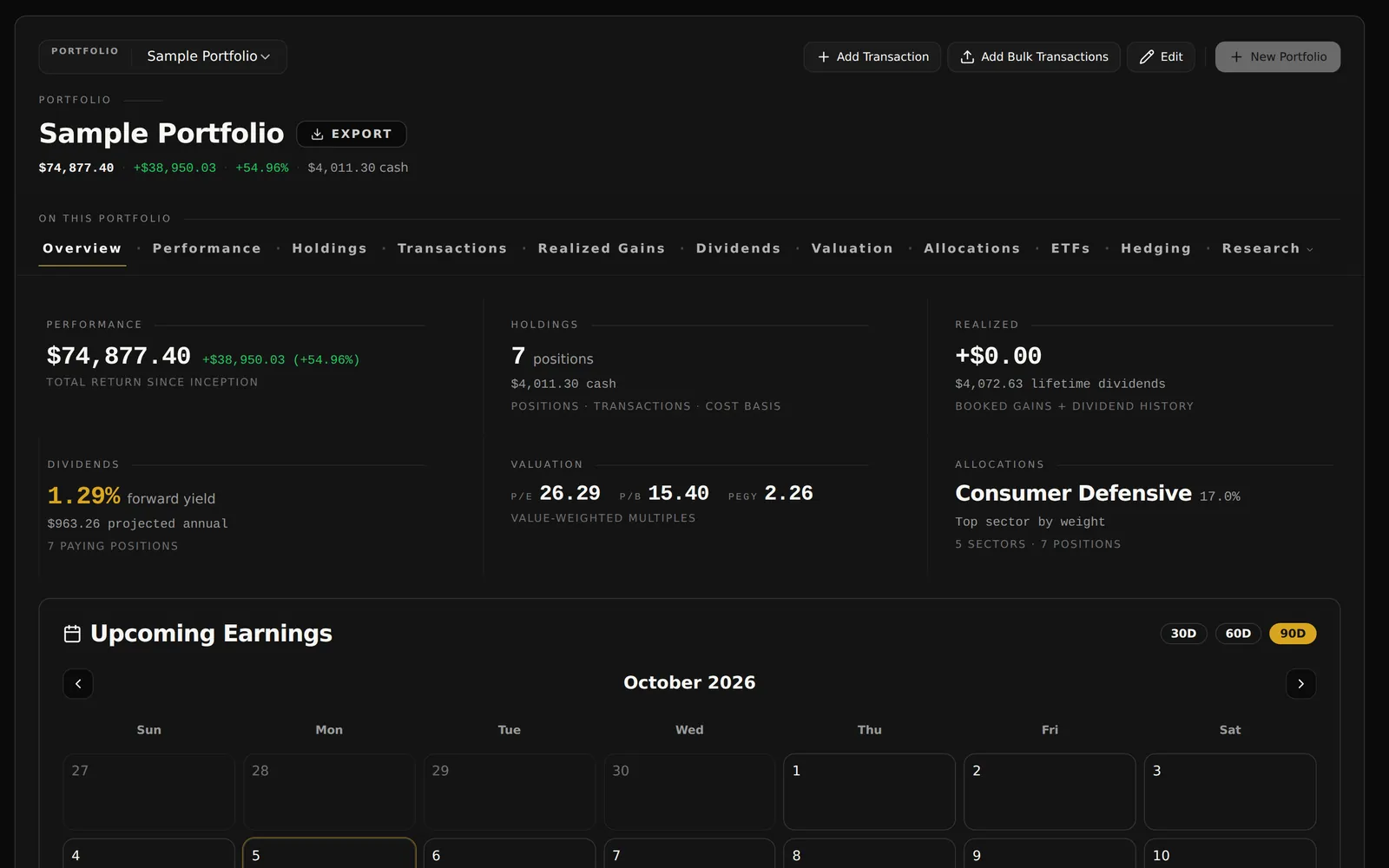Open the Holdings tab
1389x868 pixels.
(x=329, y=248)
